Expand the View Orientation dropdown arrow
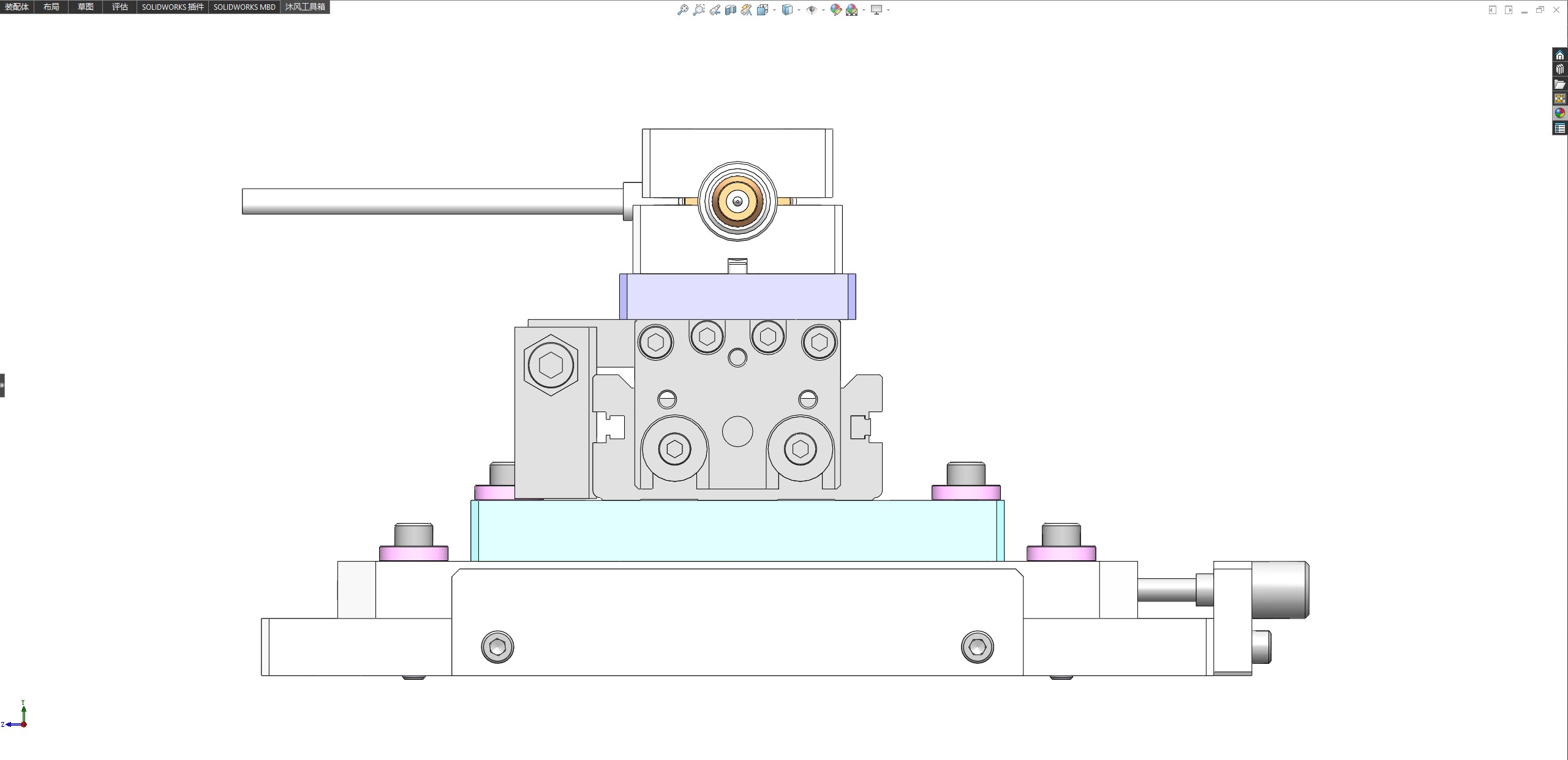 pyautogui.click(x=774, y=10)
